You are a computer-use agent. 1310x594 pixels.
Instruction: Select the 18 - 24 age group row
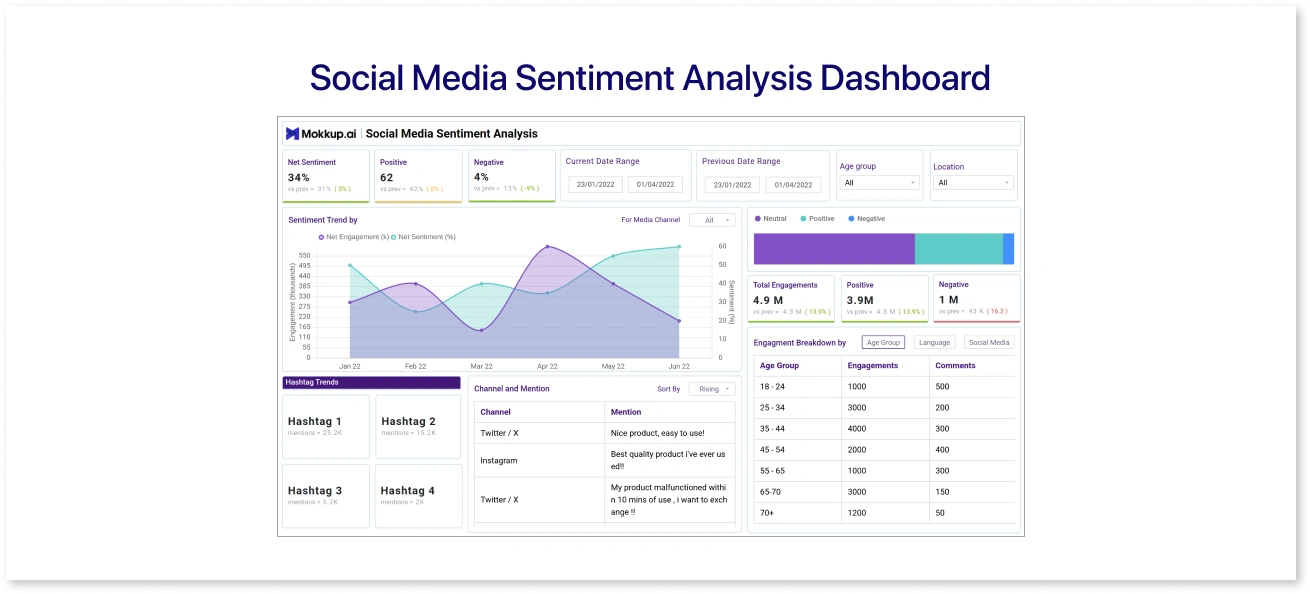click(884, 387)
